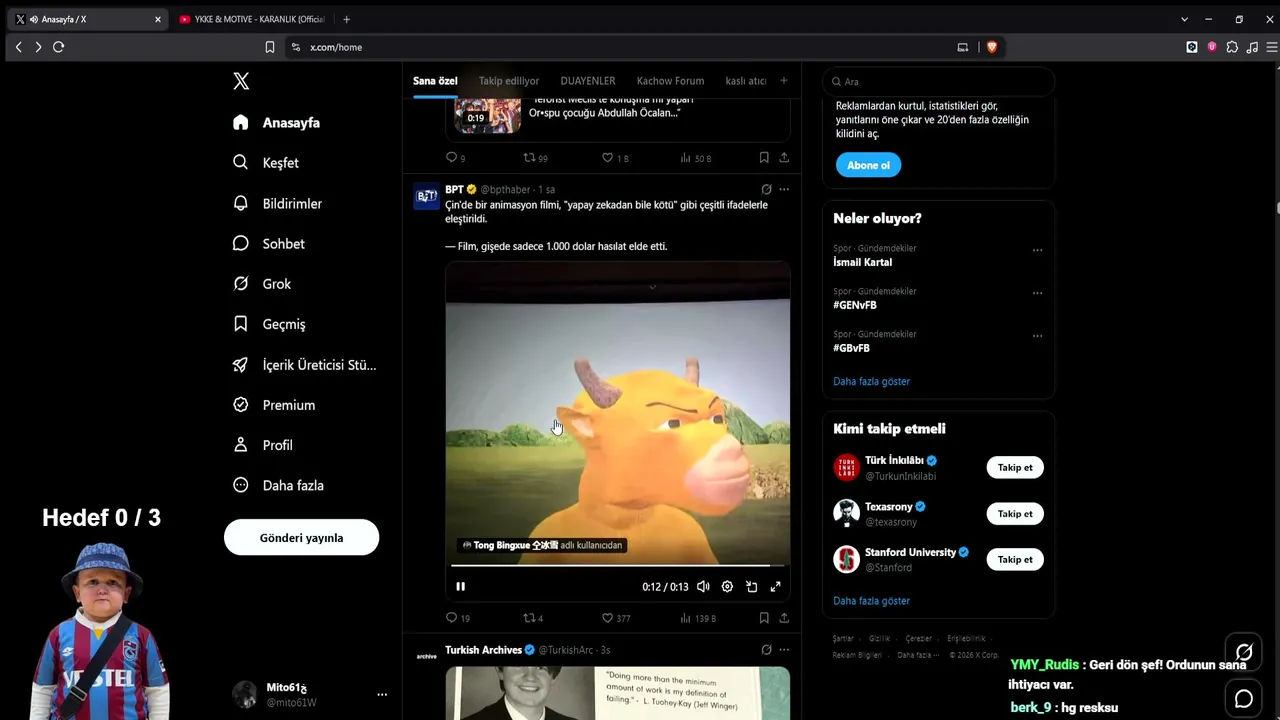The image size is (1280, 720).
Task: Share the BPT post
Action: (784, 618)
